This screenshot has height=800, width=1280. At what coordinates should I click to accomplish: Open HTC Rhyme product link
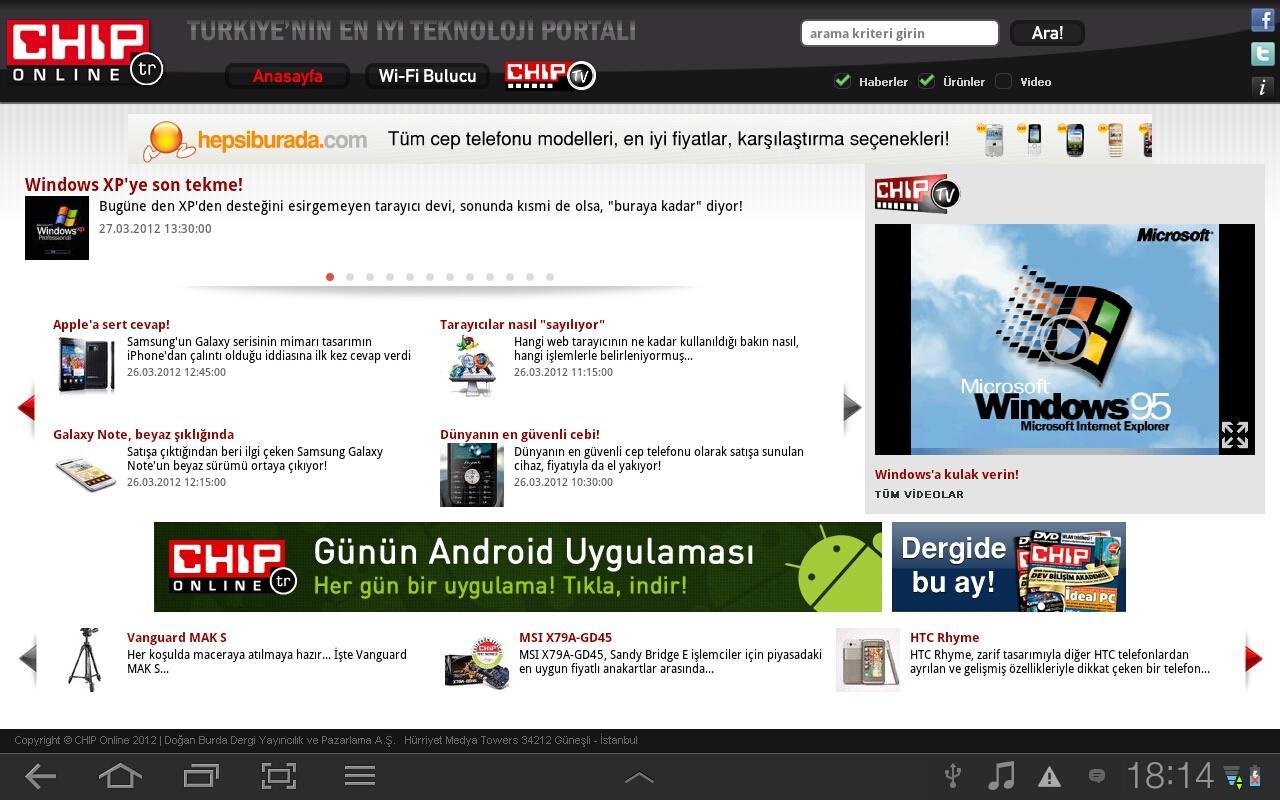point(944,637)
